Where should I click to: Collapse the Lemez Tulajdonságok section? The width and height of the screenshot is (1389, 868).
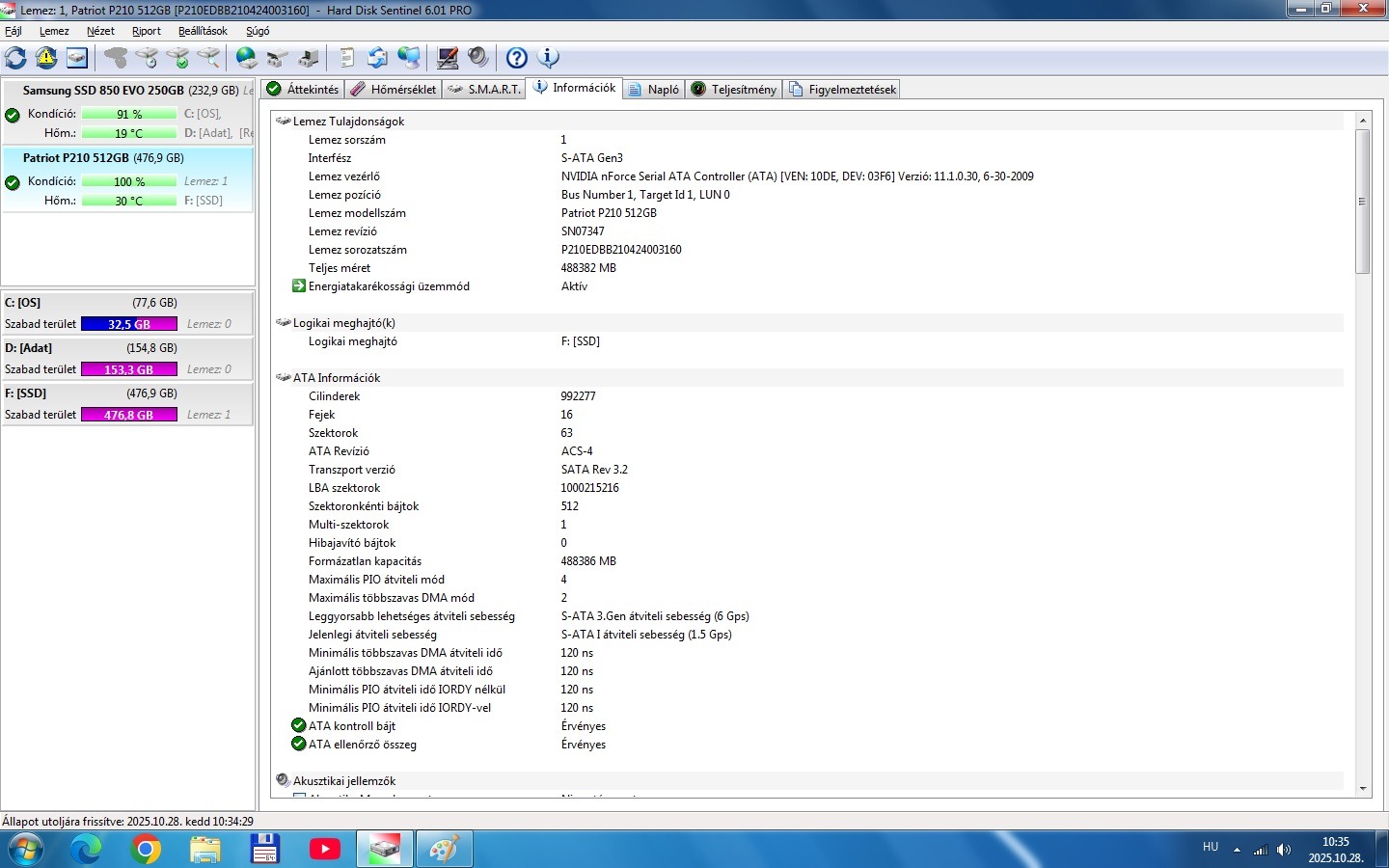[x=284, y=121]
